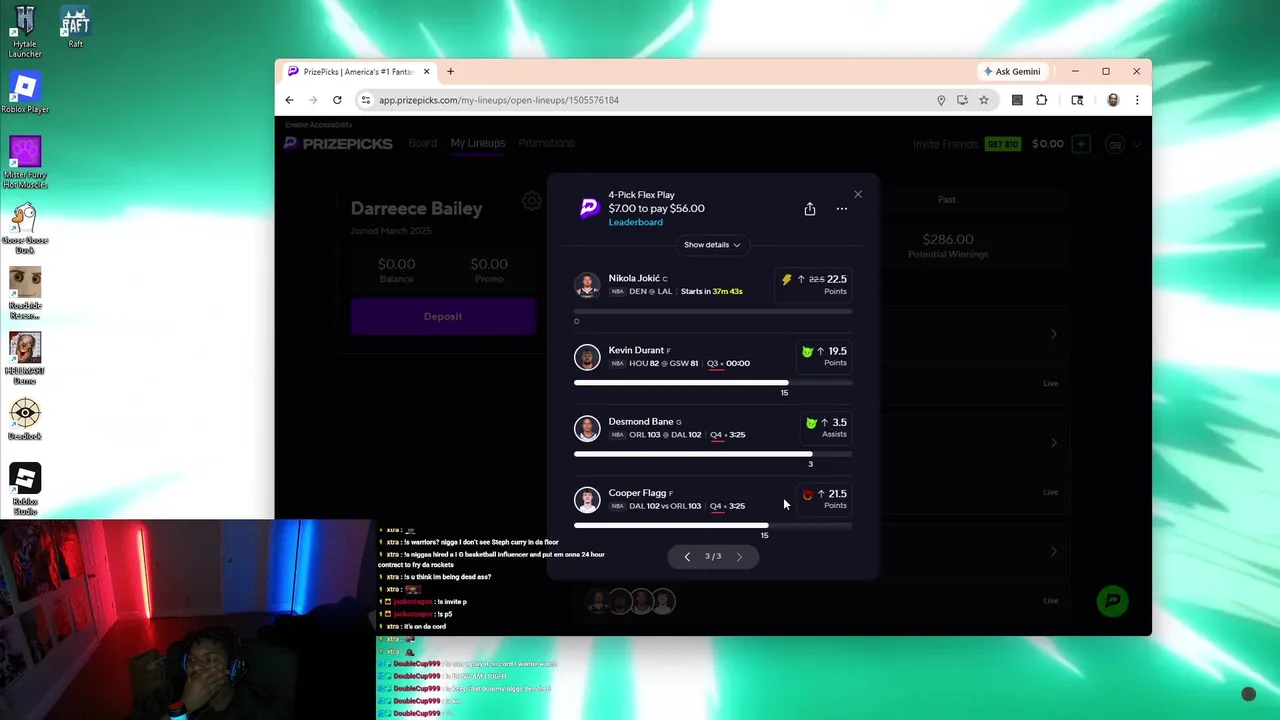Image resolution: width=1280 pixels, height=720 pixels.
Task: Click Kevin Durant 19.5 points projection
Action: [x=824, y=356]
